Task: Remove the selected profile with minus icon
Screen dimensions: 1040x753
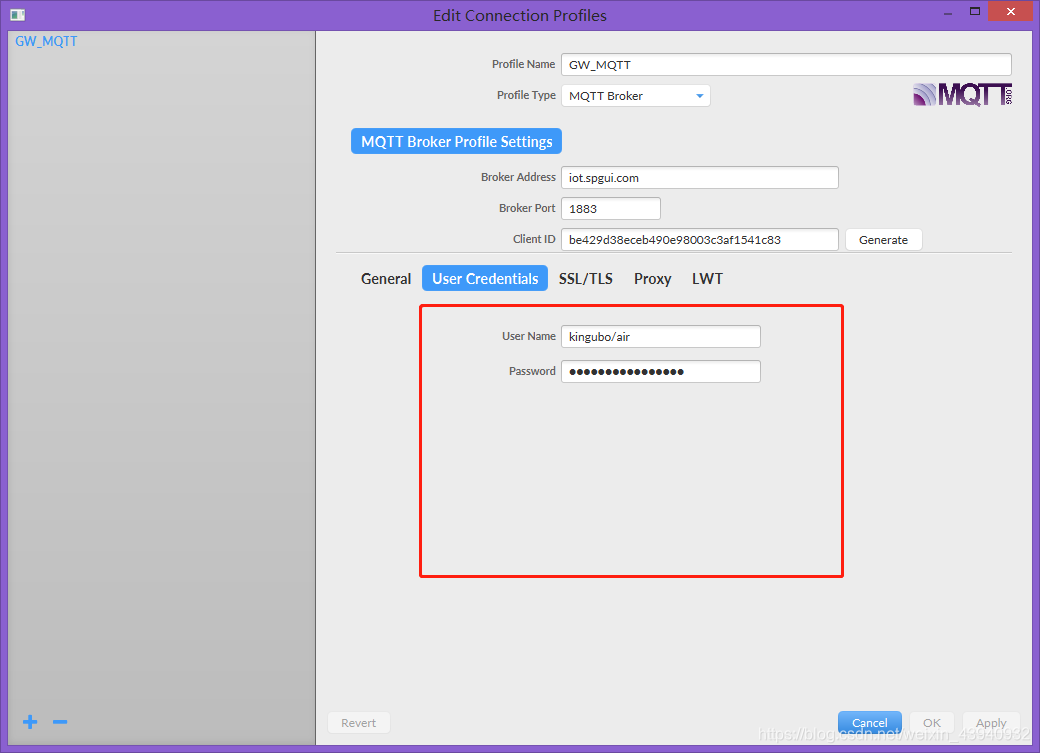Action: [x=60, y=722]
